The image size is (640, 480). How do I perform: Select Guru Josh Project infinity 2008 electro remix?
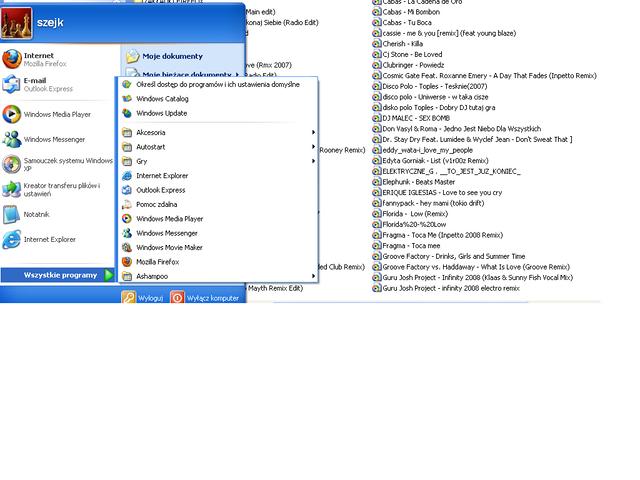451,288
